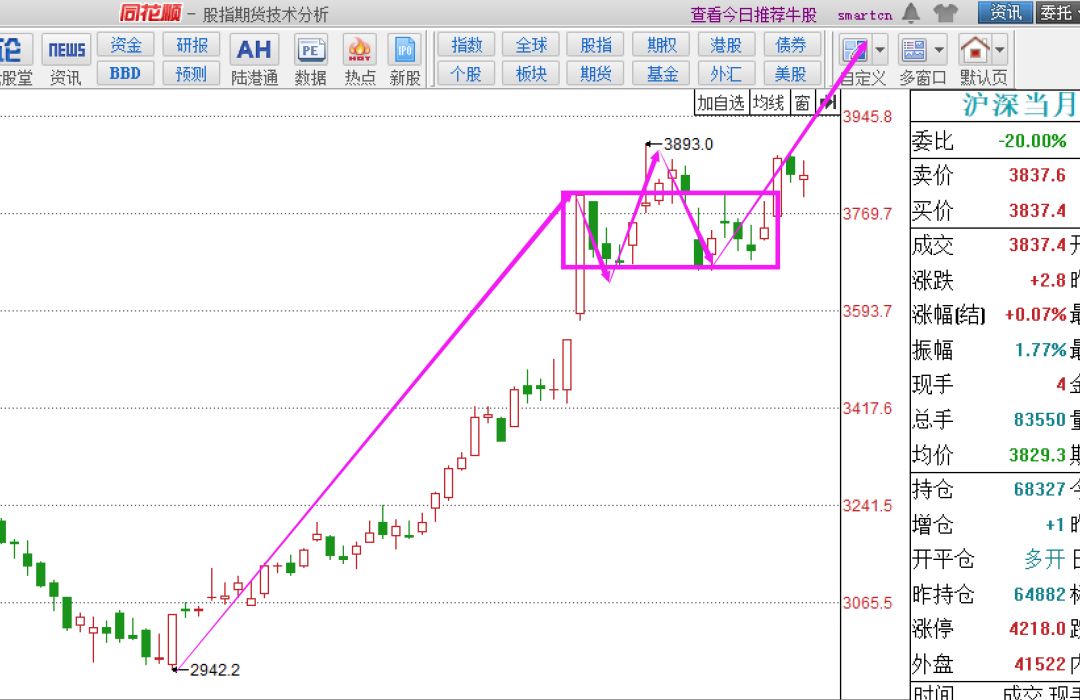Expand the 自定义 dropdown arrow
This screenshot has width=1080, height=700.
[880, 49]
